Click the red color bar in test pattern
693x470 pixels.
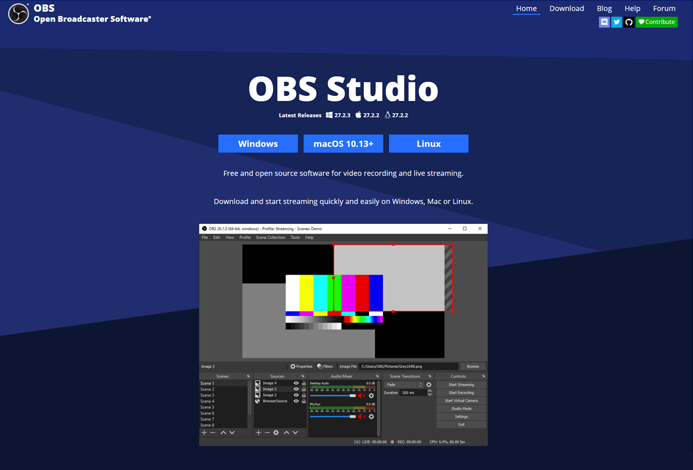[362, 293]
